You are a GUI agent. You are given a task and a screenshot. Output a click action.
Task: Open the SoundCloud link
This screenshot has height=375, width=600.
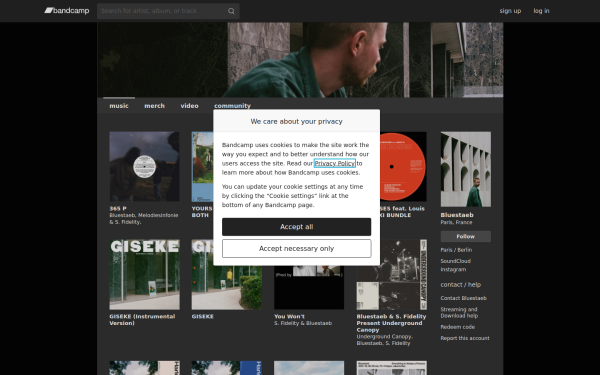click(455, 261)
